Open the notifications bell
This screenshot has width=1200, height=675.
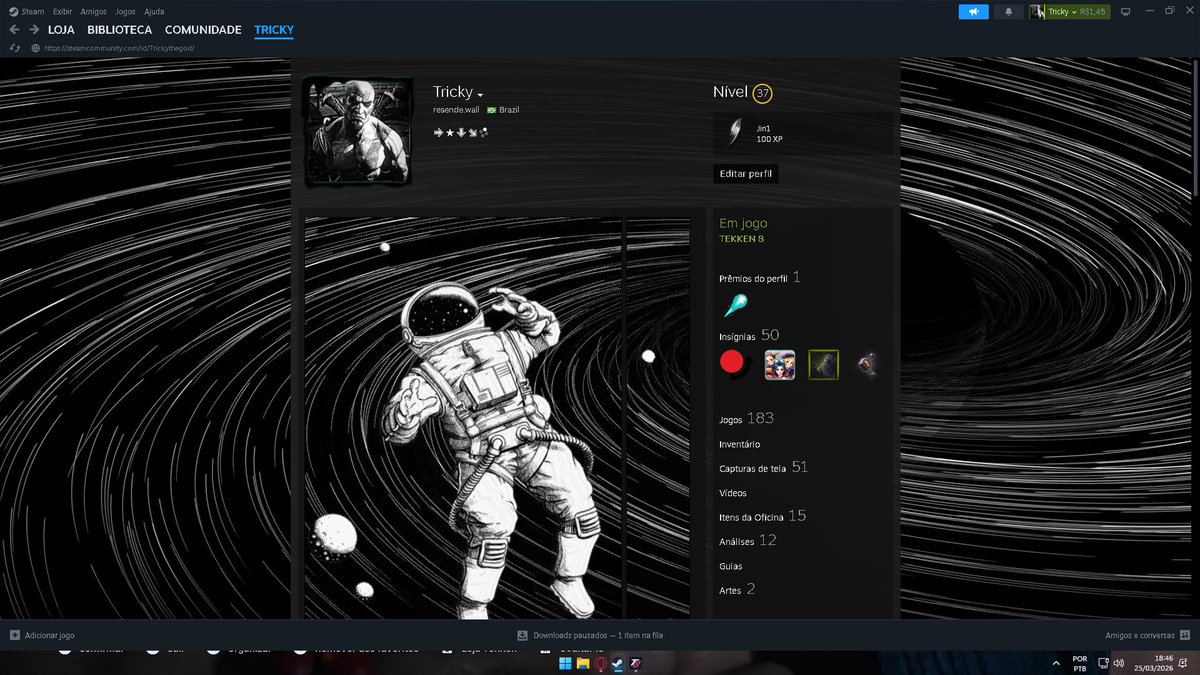pyautogui.click(x=1008, y=12)
